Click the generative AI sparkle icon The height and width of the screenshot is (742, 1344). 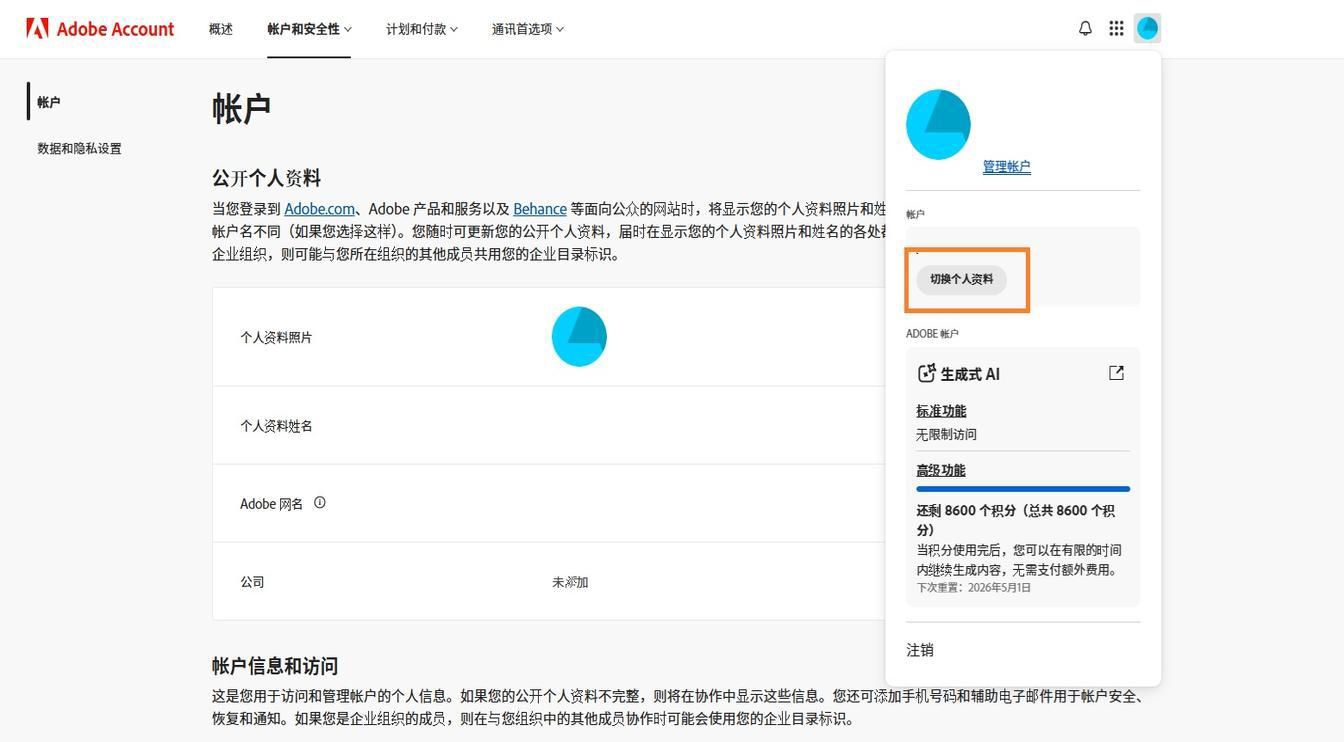pos(926,373)
